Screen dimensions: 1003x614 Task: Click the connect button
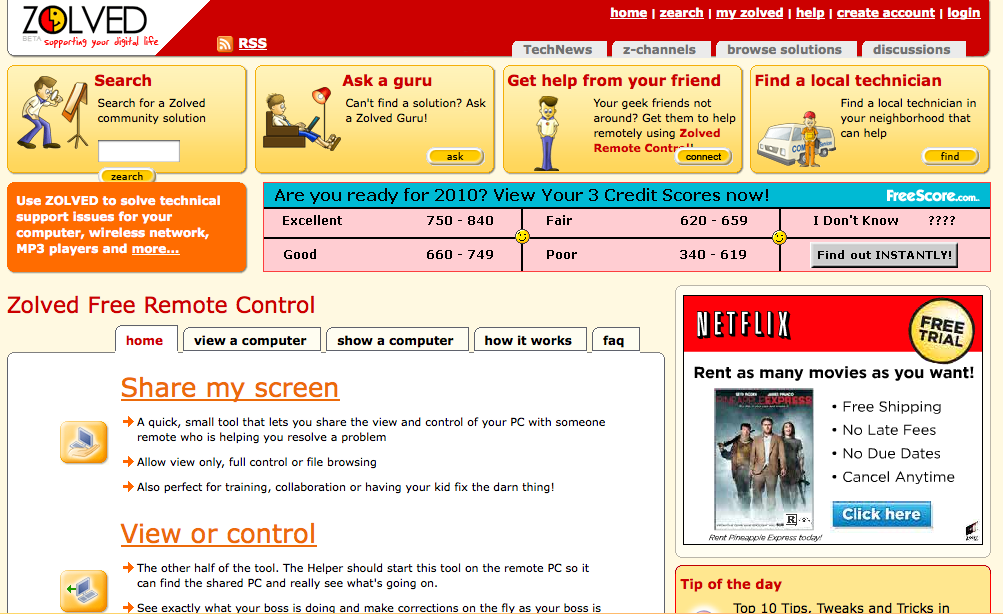pos(703,157)
